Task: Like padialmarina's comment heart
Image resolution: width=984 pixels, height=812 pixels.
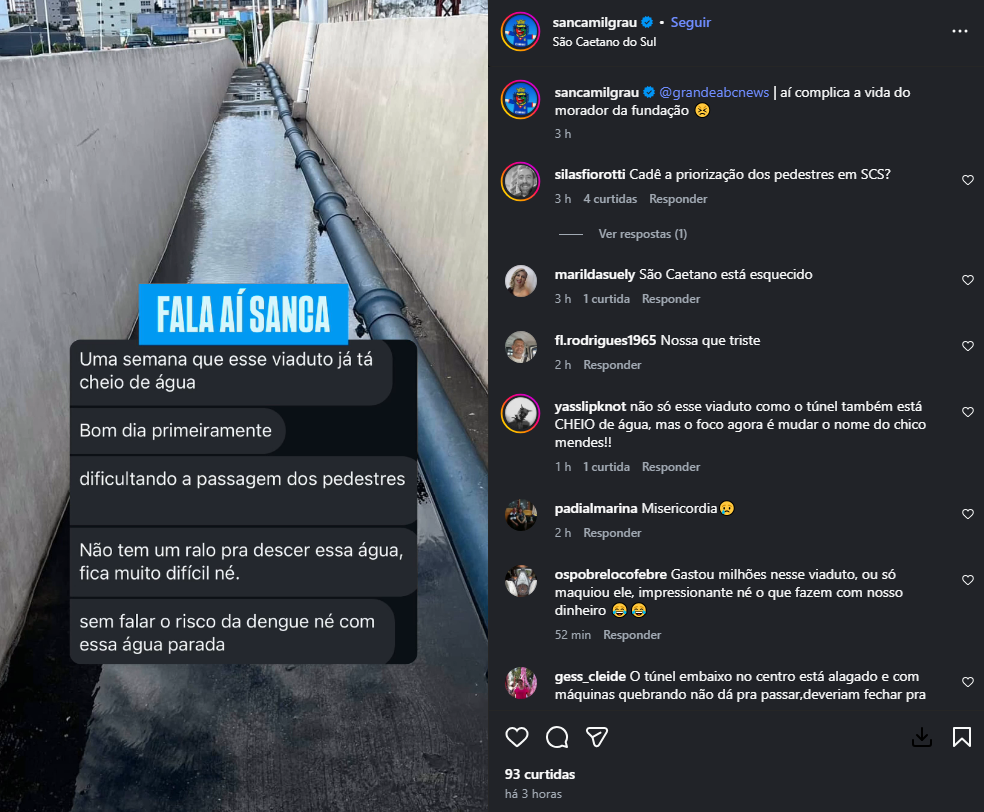Action: coord(968,514)
